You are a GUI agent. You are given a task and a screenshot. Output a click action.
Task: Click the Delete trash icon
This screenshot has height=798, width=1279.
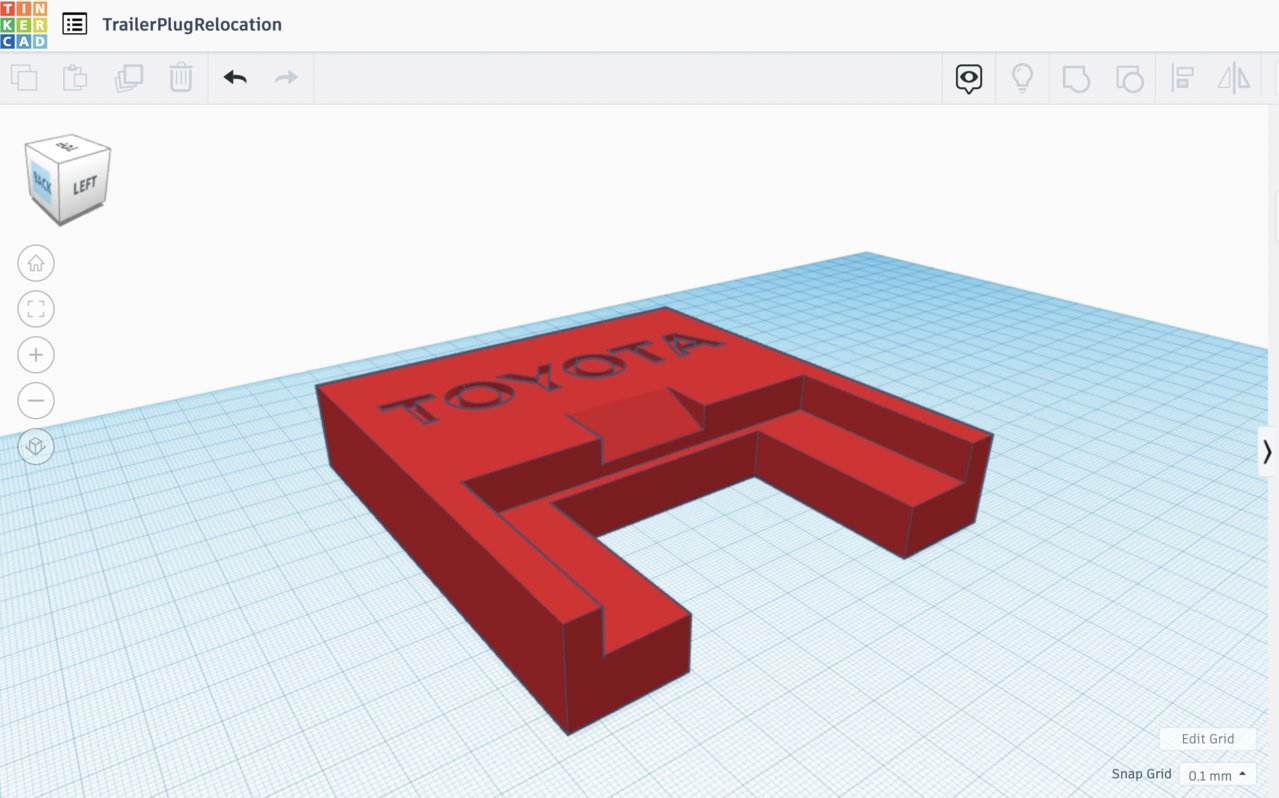click(x=181, y=78)
